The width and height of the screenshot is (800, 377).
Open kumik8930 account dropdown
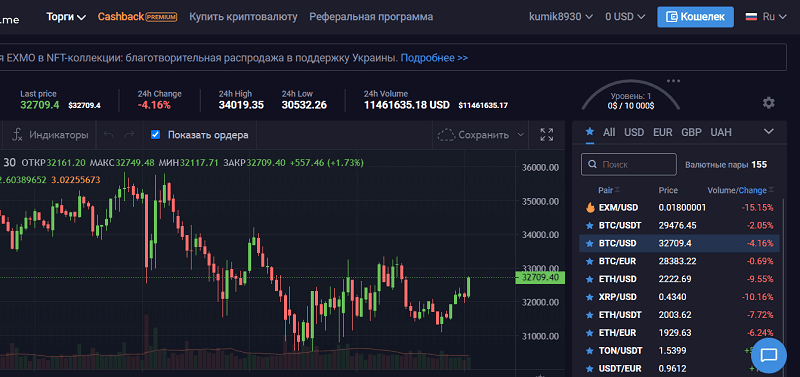click(x=561, y=17)
